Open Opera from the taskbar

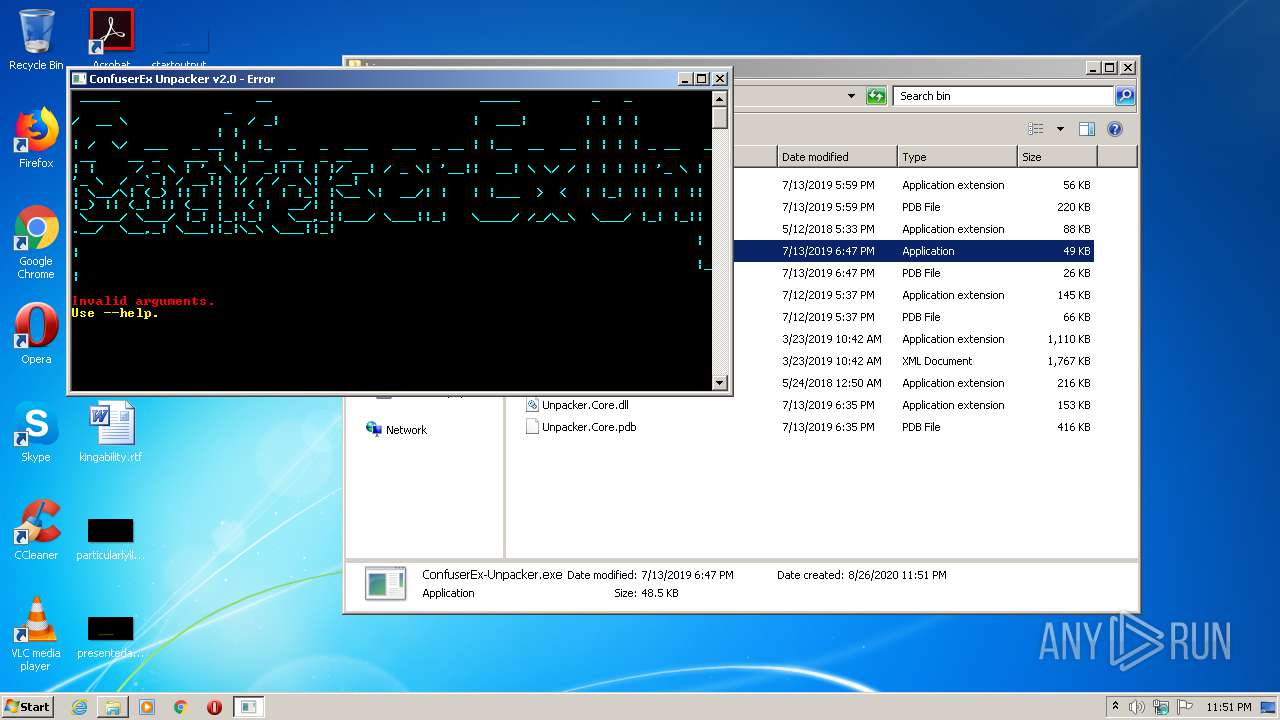coord(214,707)
